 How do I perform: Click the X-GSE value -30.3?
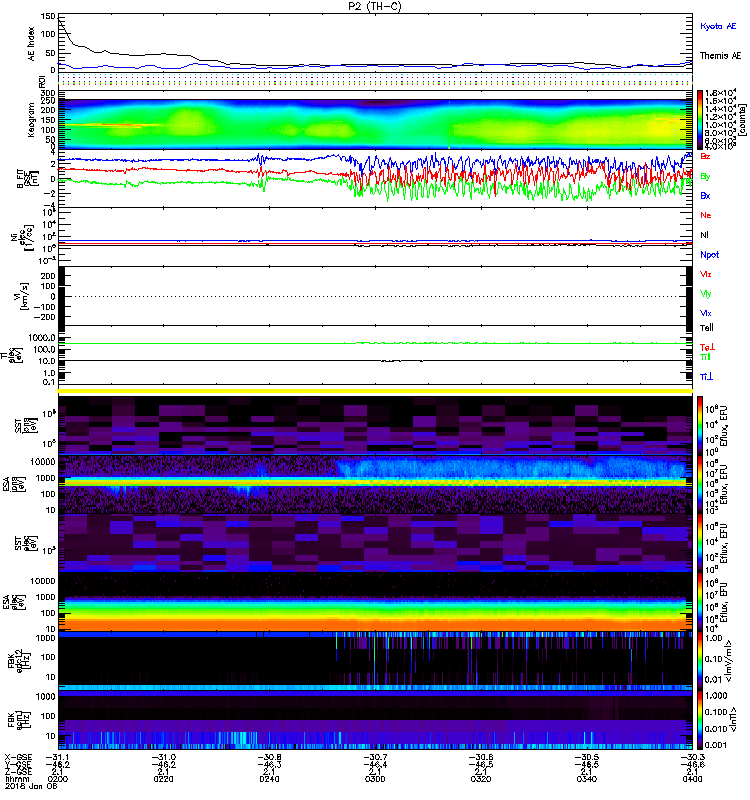(x=692, y=757)
